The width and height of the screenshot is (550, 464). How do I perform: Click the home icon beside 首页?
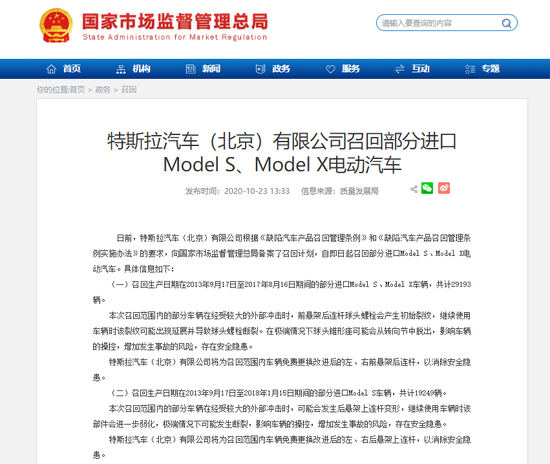click(x=51, y=69)
